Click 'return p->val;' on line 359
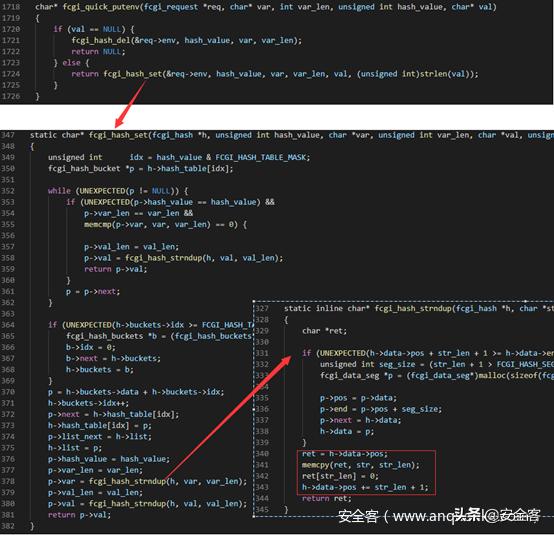 click(116, 269)
